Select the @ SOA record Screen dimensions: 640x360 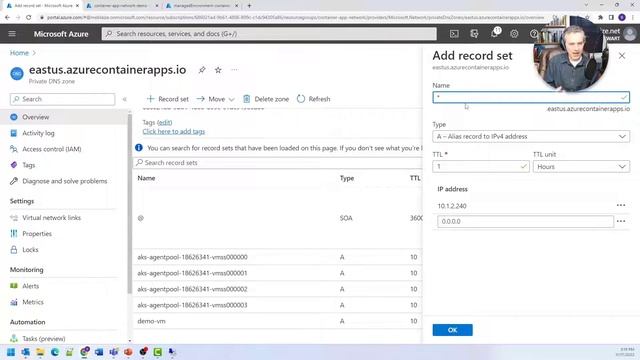coord(141,218)
